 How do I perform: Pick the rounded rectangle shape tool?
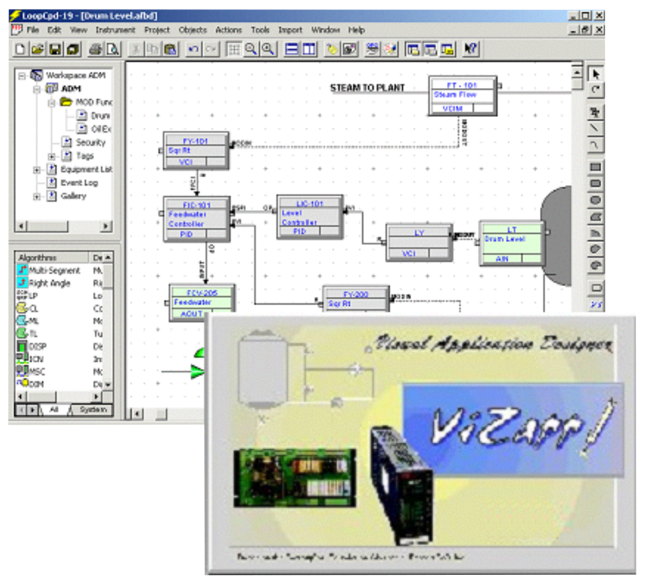click(x=596, y=184)
